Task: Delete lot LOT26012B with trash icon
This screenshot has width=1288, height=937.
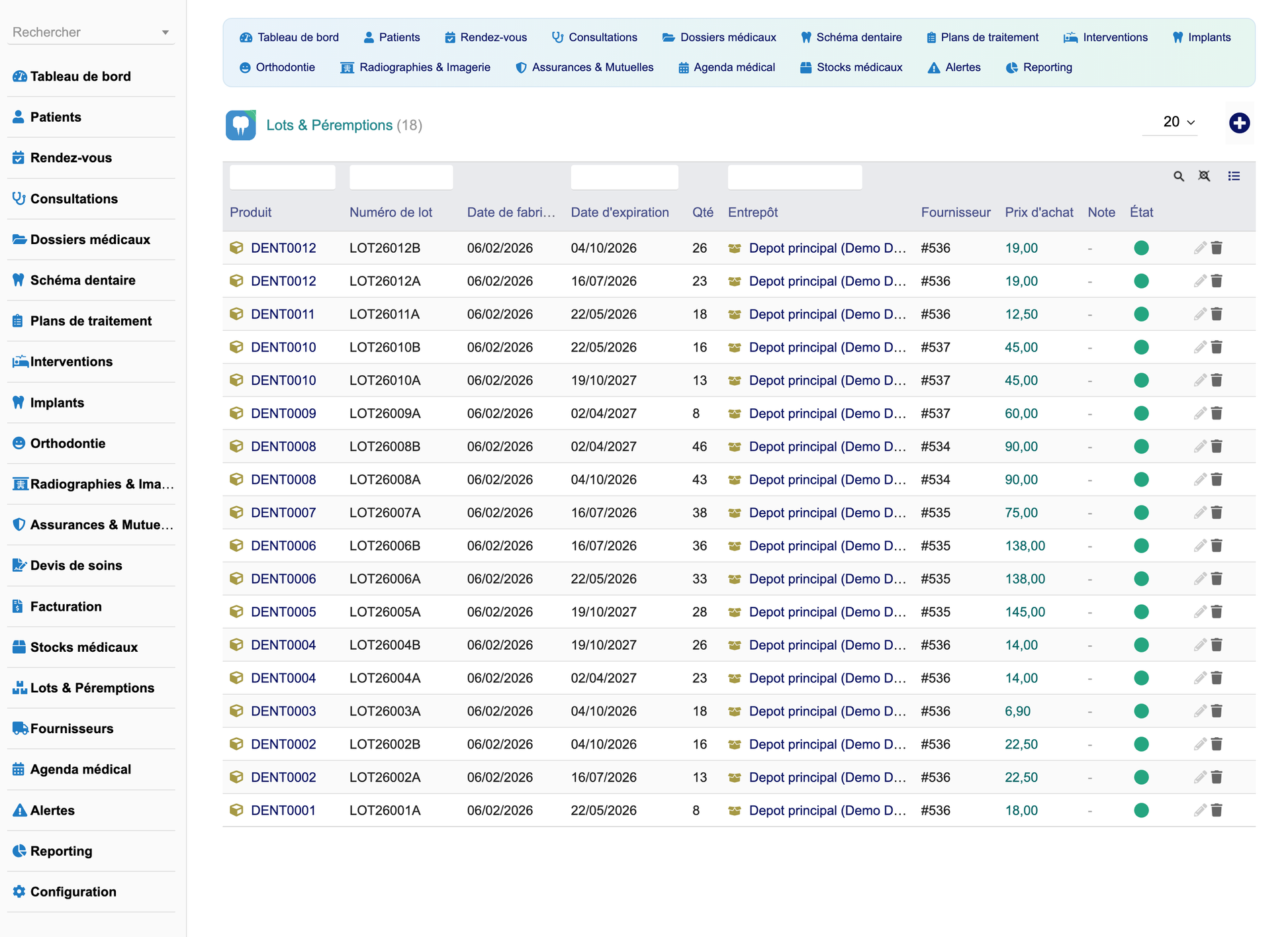Action: [x=1217, y=248]
